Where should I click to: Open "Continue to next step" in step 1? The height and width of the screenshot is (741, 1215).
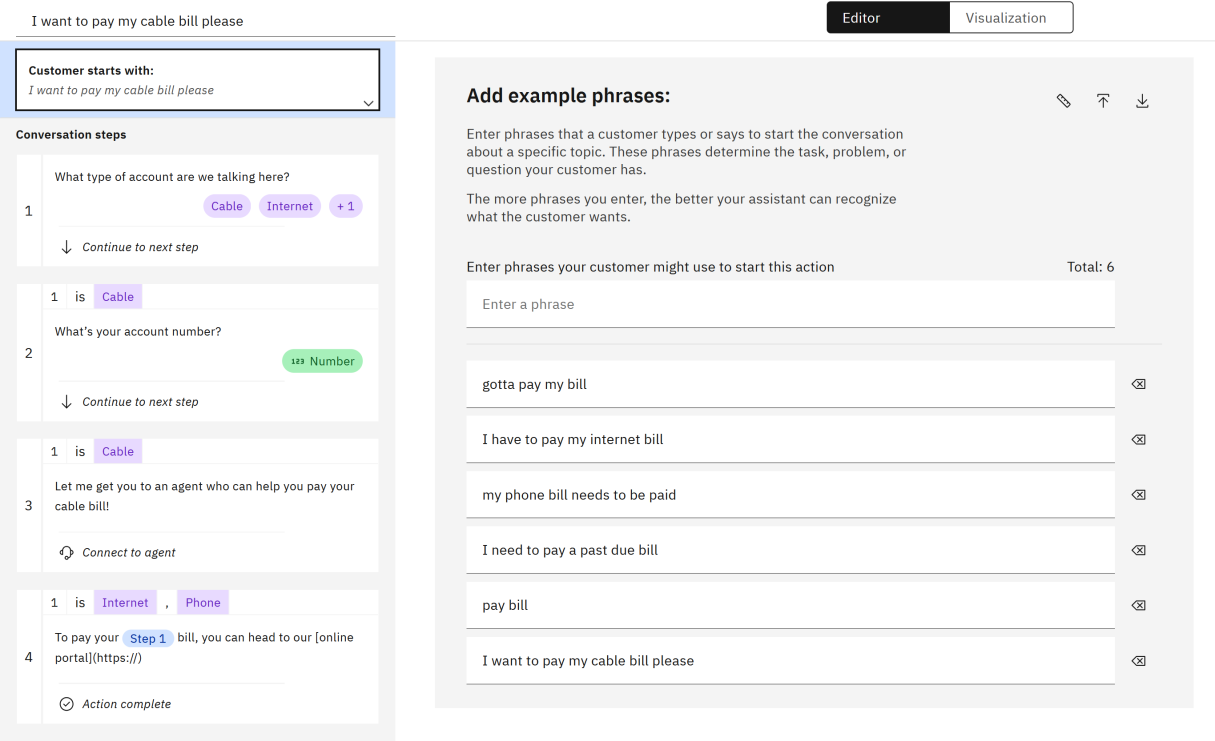(140, 247)
